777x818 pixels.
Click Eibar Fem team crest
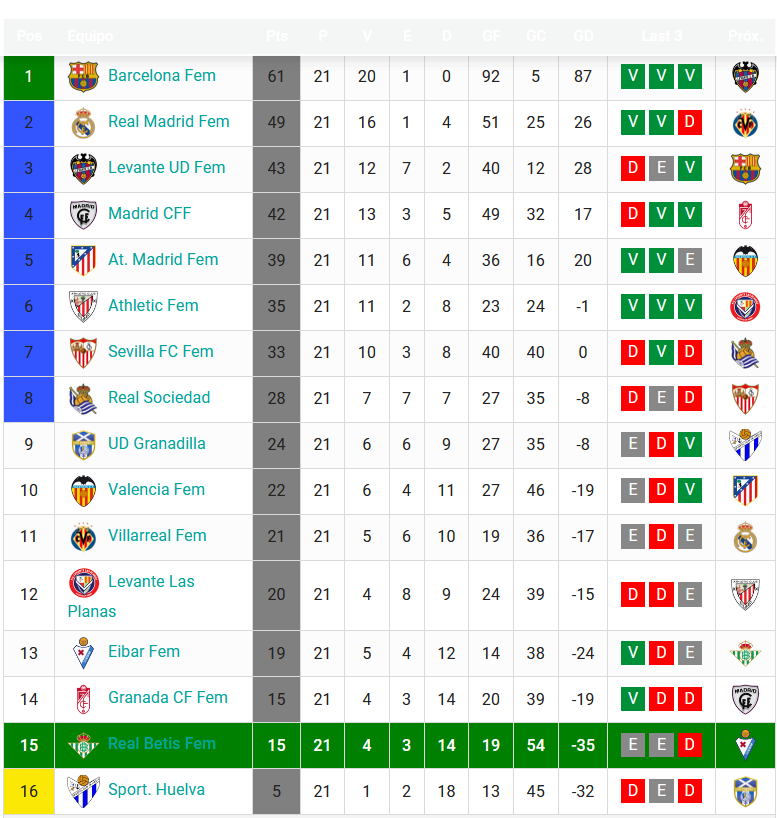[83, 653]
